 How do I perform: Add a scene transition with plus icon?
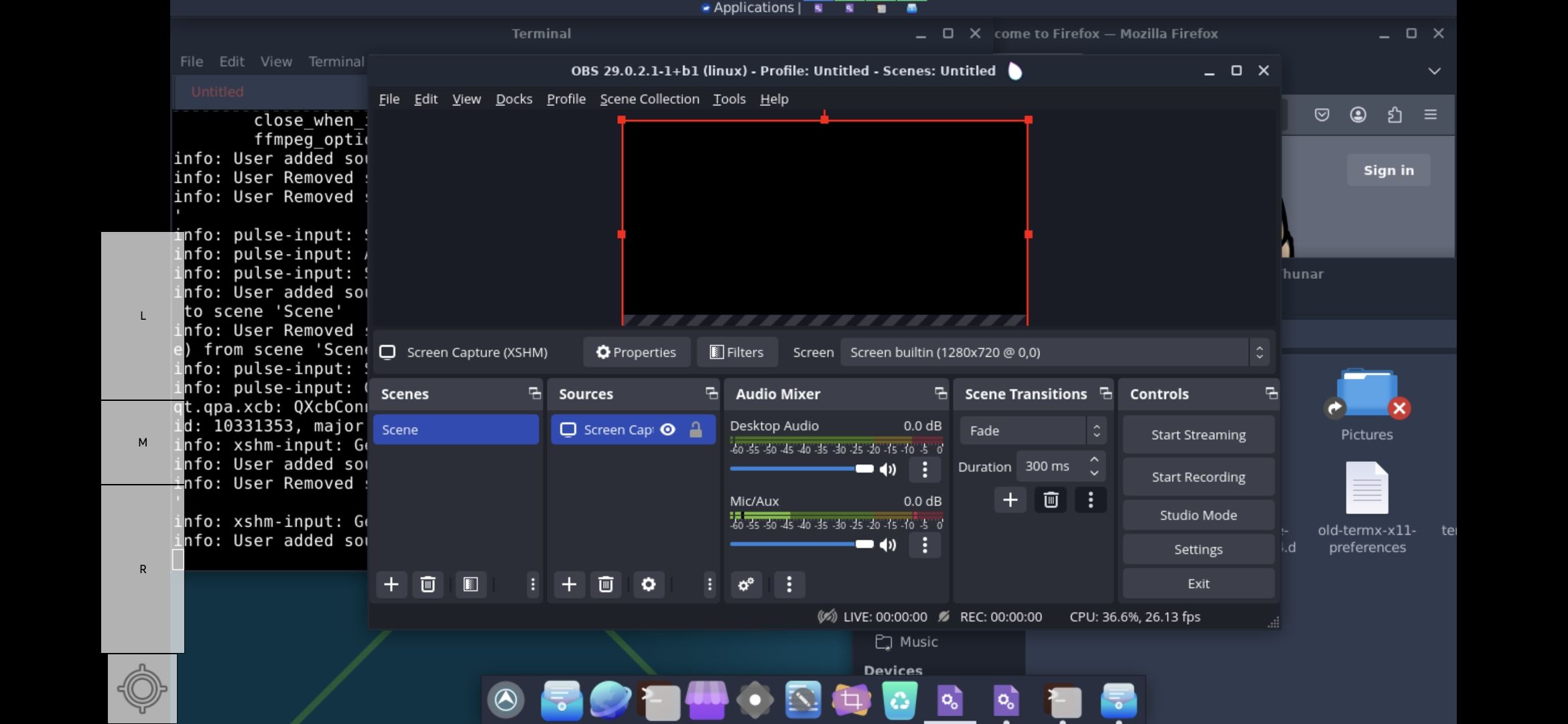pyautogui.click(x=1010, y=500)
